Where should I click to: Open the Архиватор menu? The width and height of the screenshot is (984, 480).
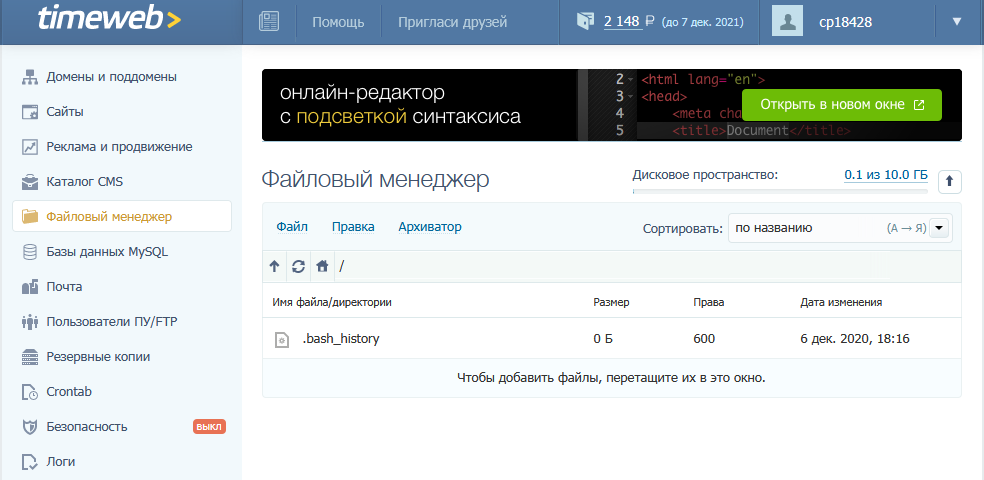tap(430, 227)
